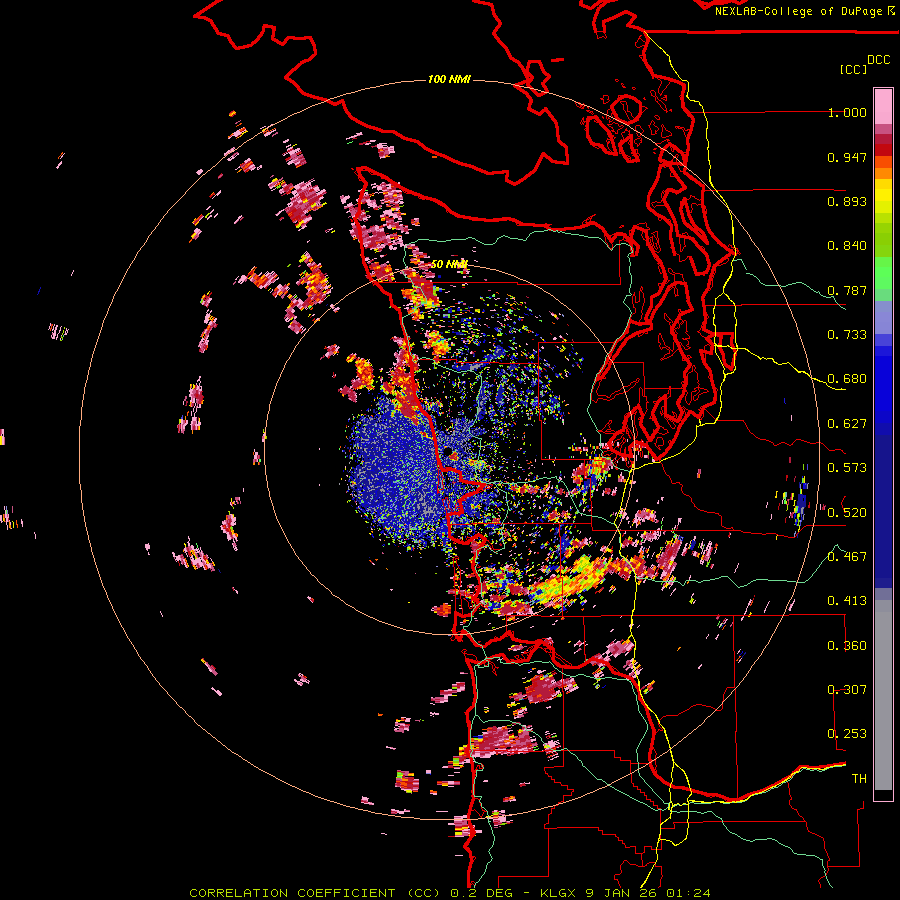Pick the light pink top color bar segment
This screenshot has width=900, height=900.
click(x=883, y=107)
